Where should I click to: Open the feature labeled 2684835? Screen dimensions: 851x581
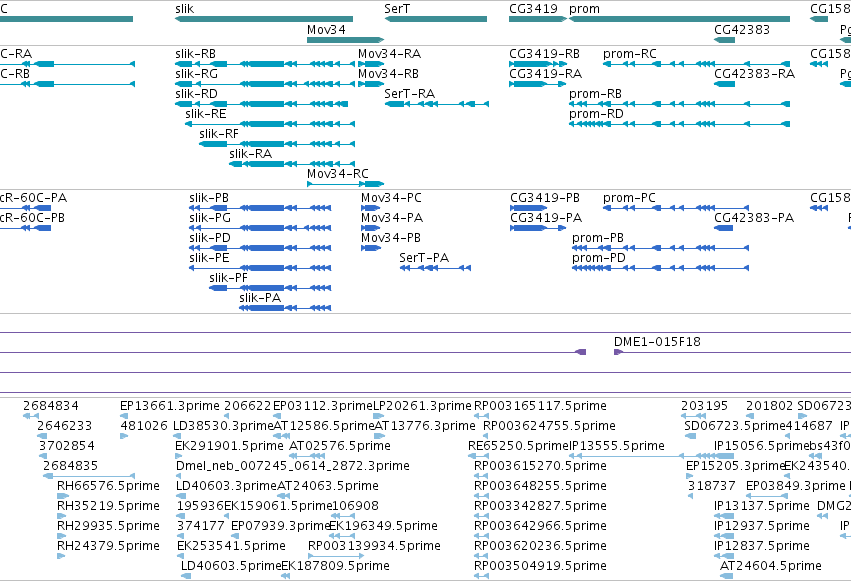(x=71, y=466)
